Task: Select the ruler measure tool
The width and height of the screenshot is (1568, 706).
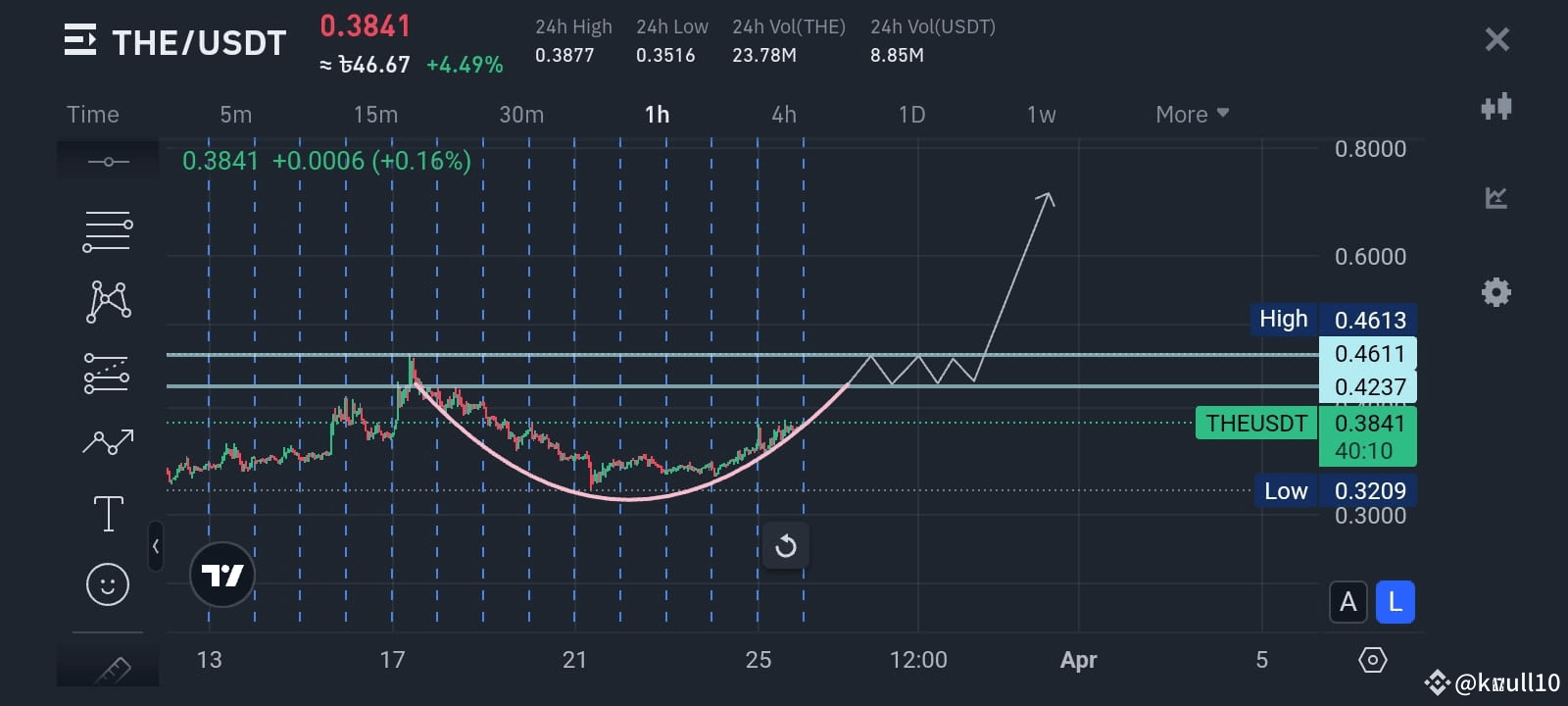Action: point(112,671)
